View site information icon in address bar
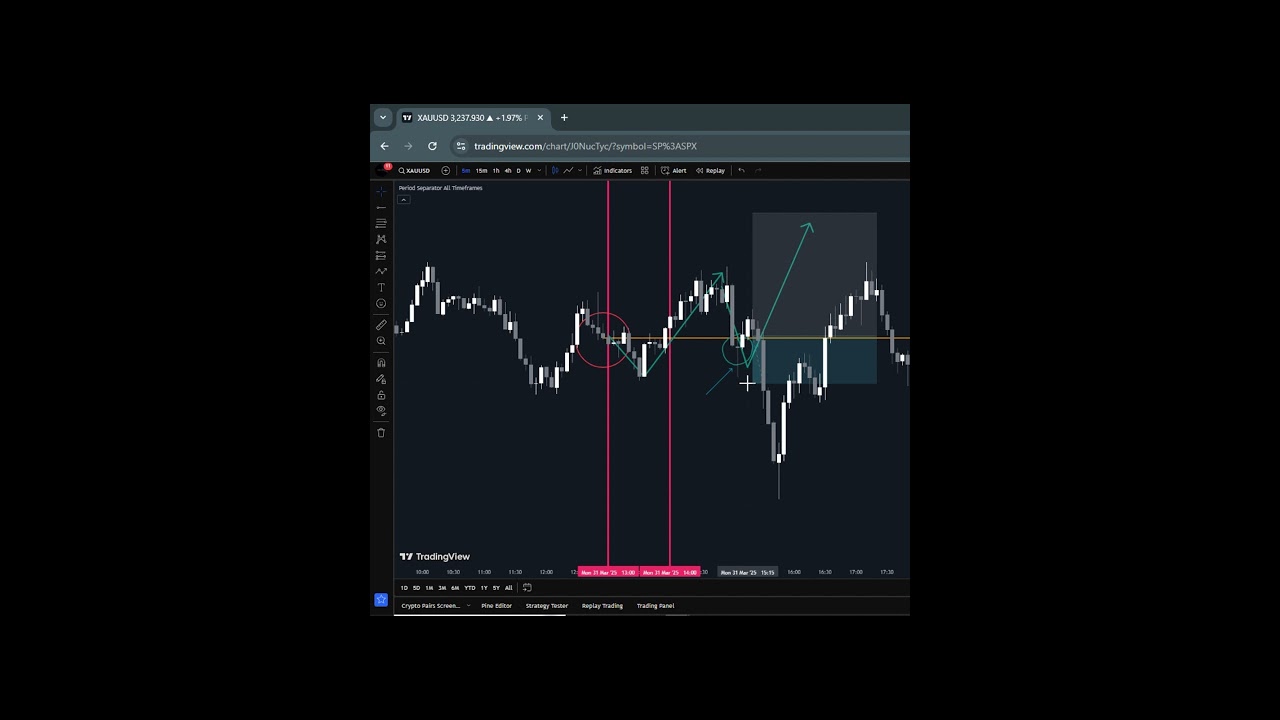 tap(461, 146)
